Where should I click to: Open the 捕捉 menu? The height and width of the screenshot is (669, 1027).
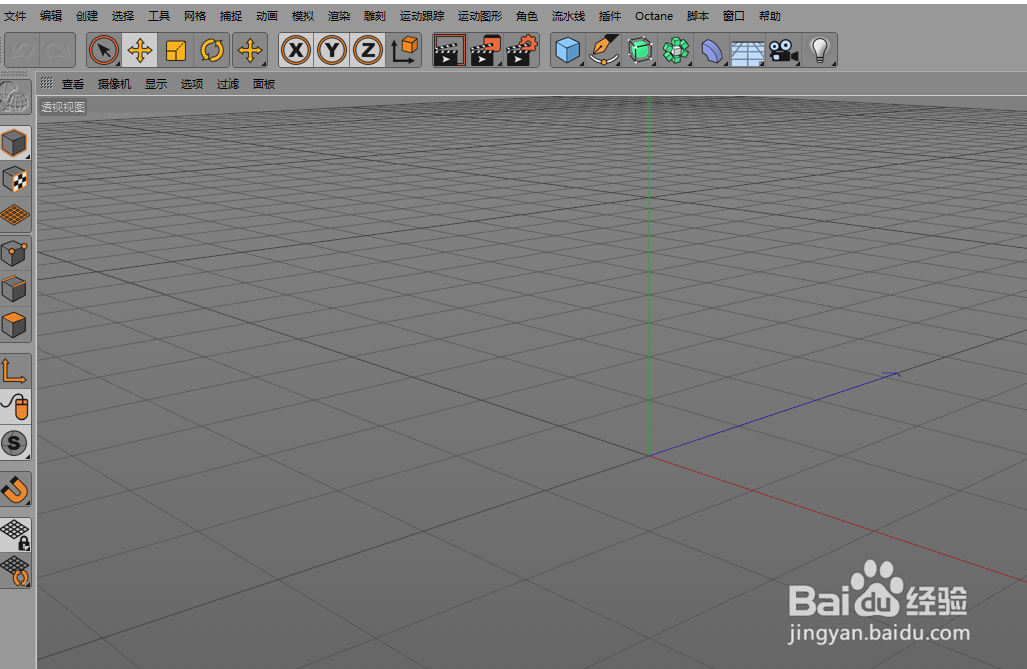(x=231, y=16)
